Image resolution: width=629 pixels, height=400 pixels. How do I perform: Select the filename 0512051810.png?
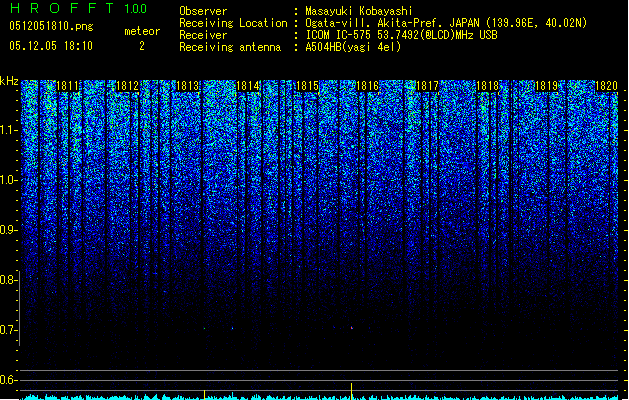(51, 26)
